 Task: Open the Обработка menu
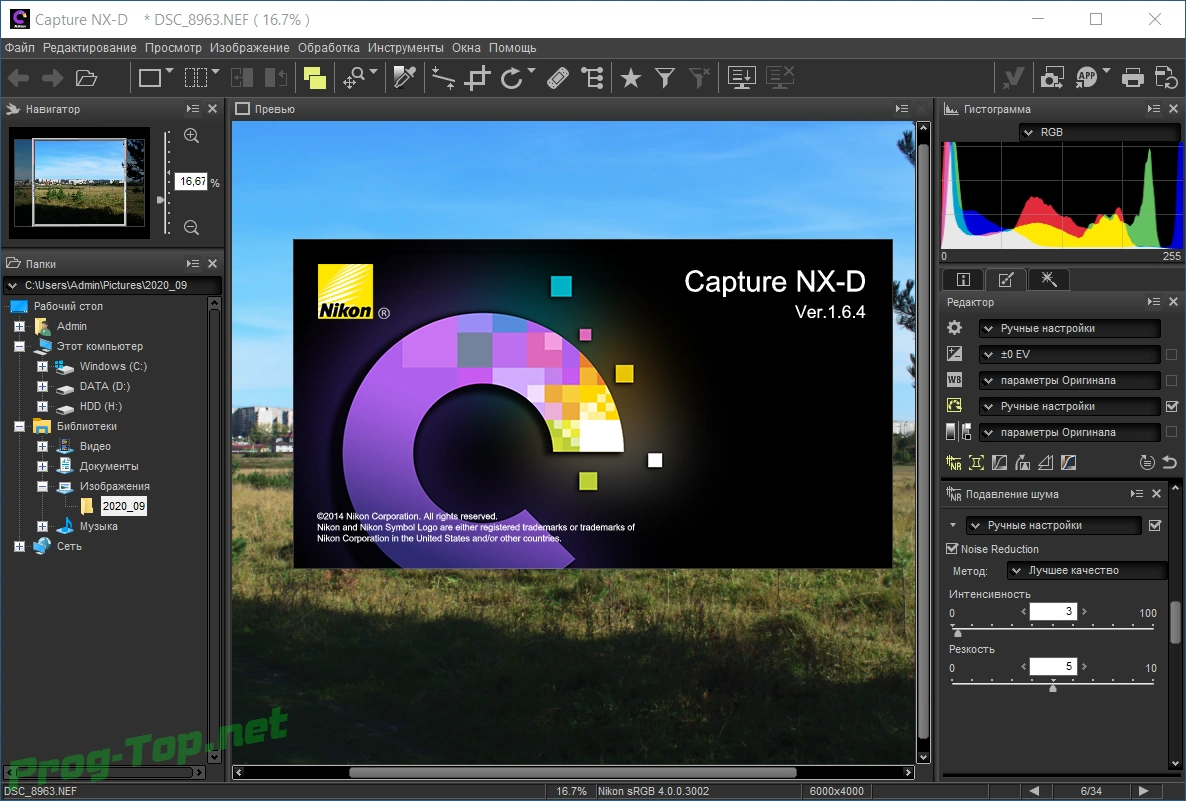328,48
